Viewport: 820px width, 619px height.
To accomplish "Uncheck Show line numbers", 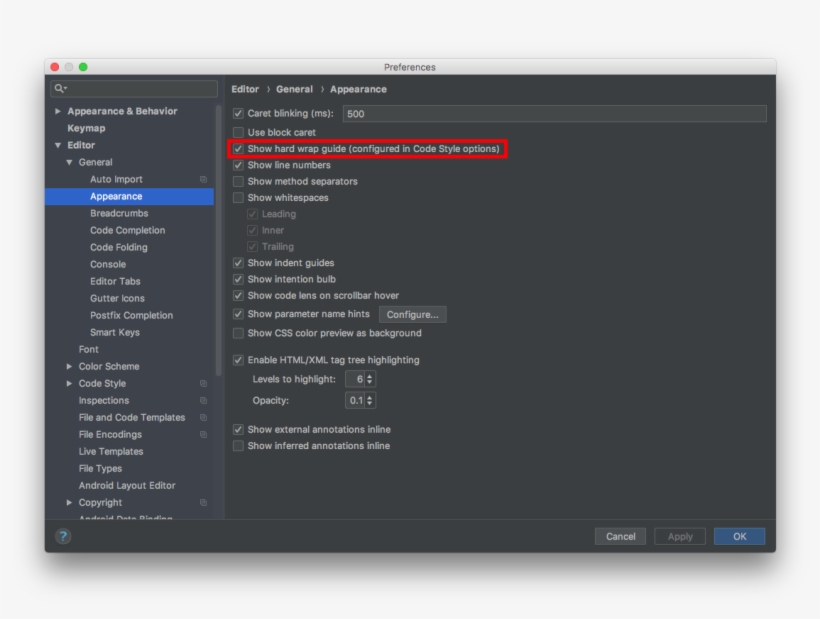I will [238, 165].
